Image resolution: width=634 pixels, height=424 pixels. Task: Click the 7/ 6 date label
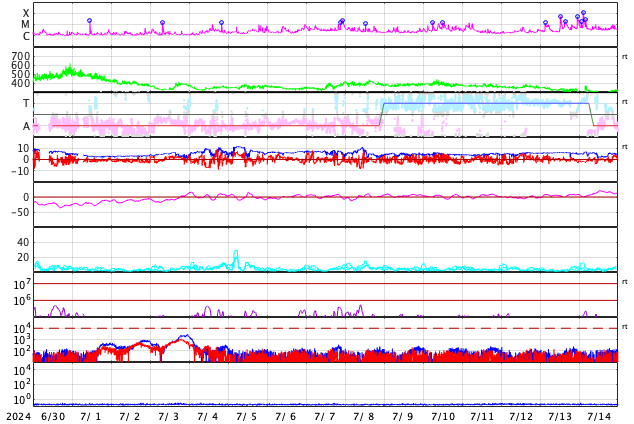[286, 416]
